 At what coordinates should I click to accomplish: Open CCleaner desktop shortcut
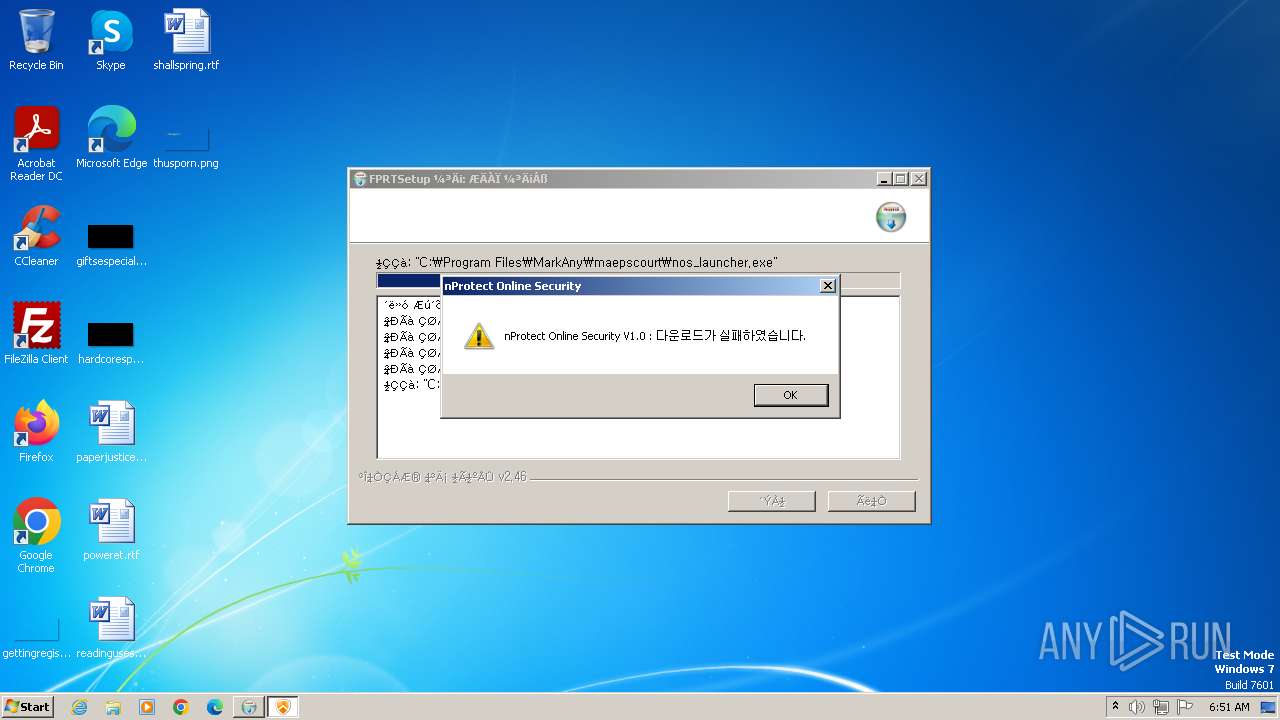point(36,236)
